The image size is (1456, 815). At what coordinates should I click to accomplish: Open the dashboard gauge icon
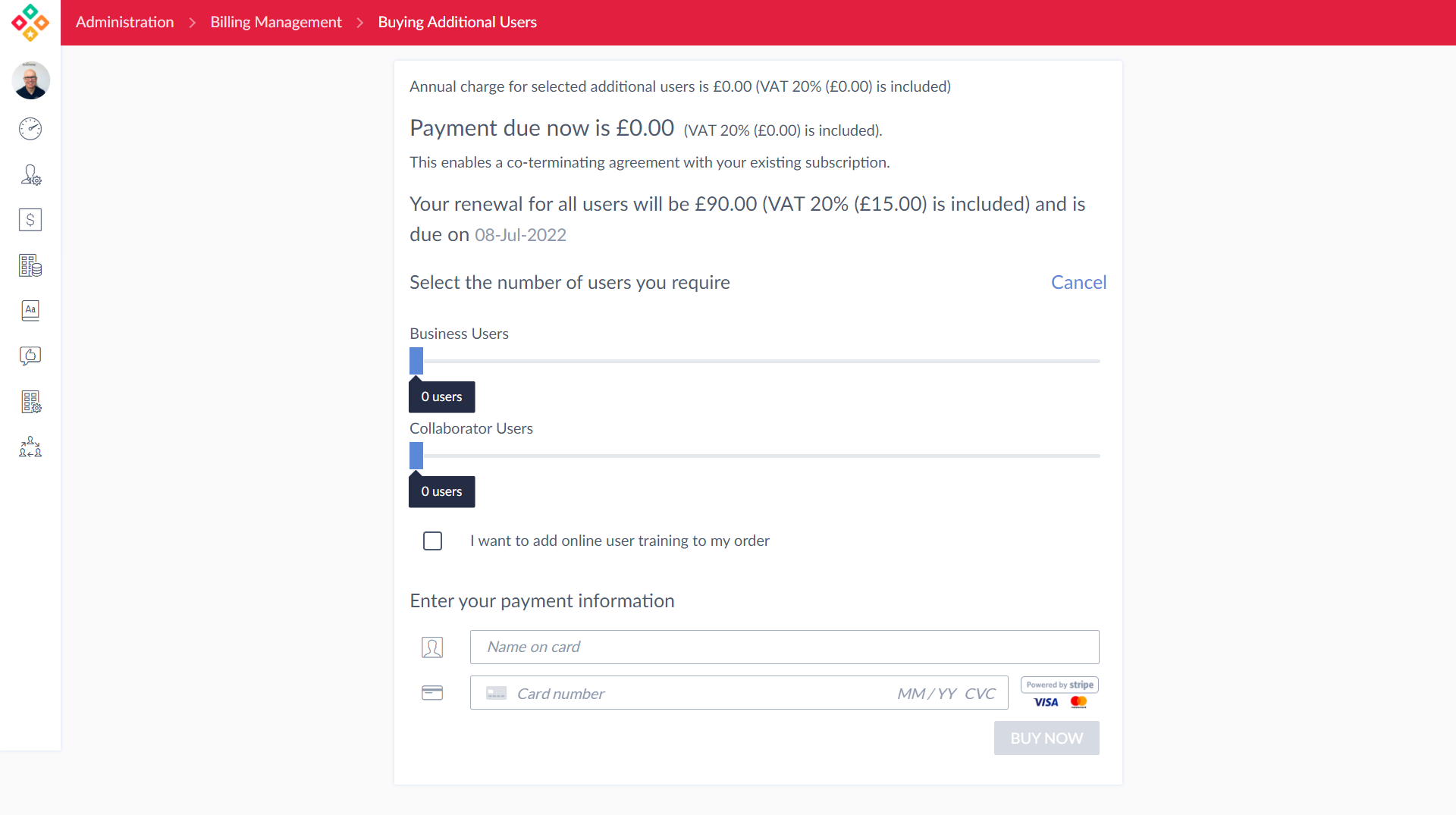point(30,129)
